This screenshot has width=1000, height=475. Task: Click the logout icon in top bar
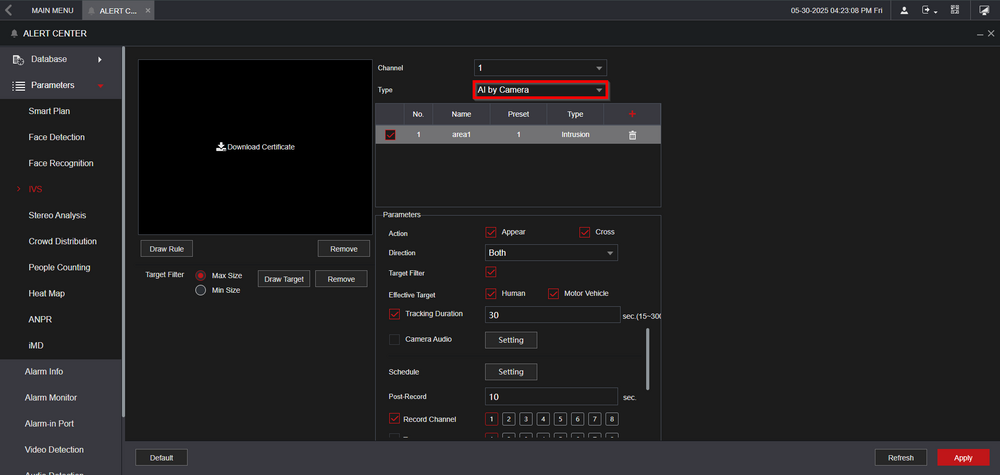tap(928, 10)
